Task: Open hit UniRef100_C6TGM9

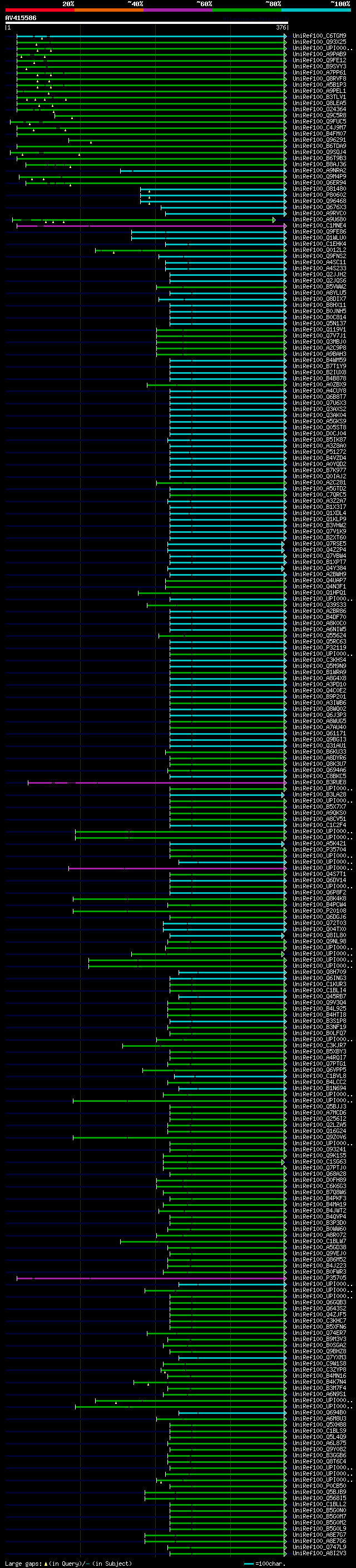Action: click(319, 36)
